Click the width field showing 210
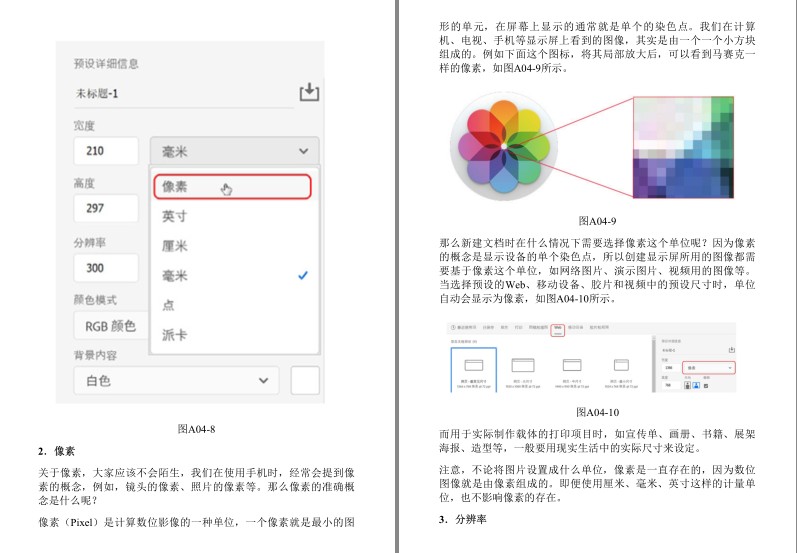Viewport: 797px width, 553px height. coord(106,151)
